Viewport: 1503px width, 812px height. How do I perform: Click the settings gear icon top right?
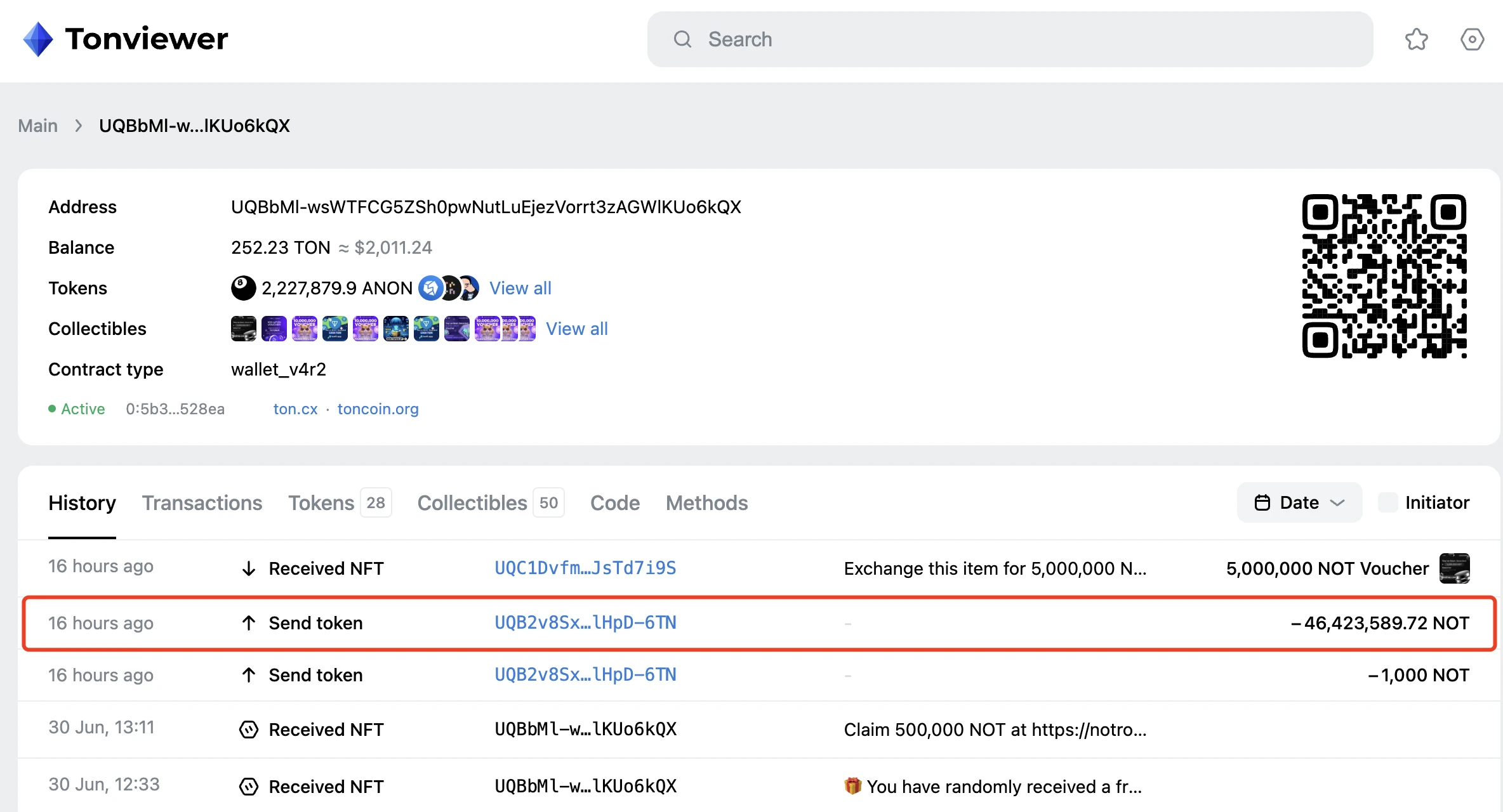(x=1470, y=40)
